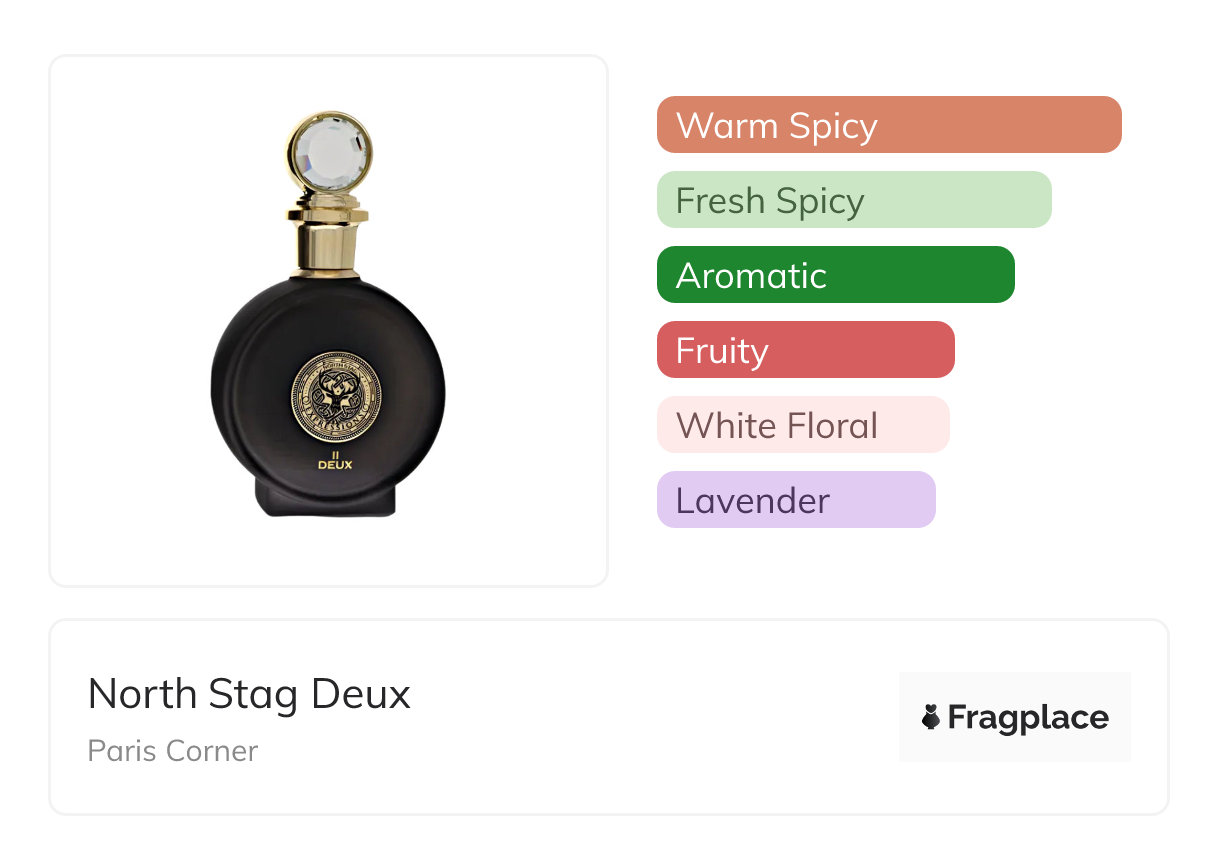
Task: Pick the red Fruity accord bar
Action: (805, 350)
